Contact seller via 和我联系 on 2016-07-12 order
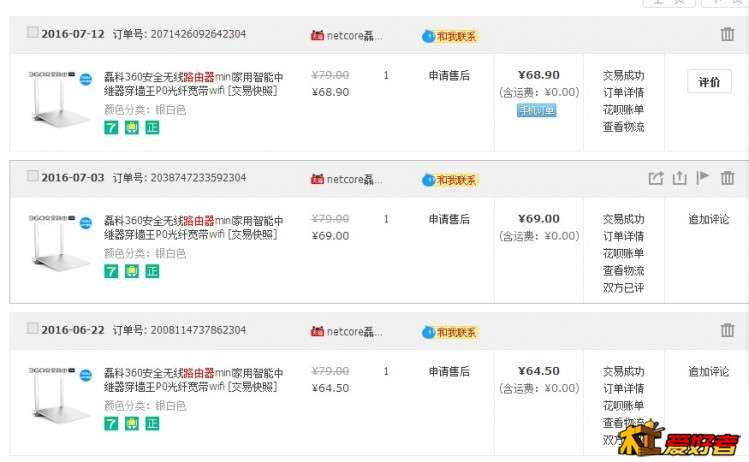 (450, 36)
